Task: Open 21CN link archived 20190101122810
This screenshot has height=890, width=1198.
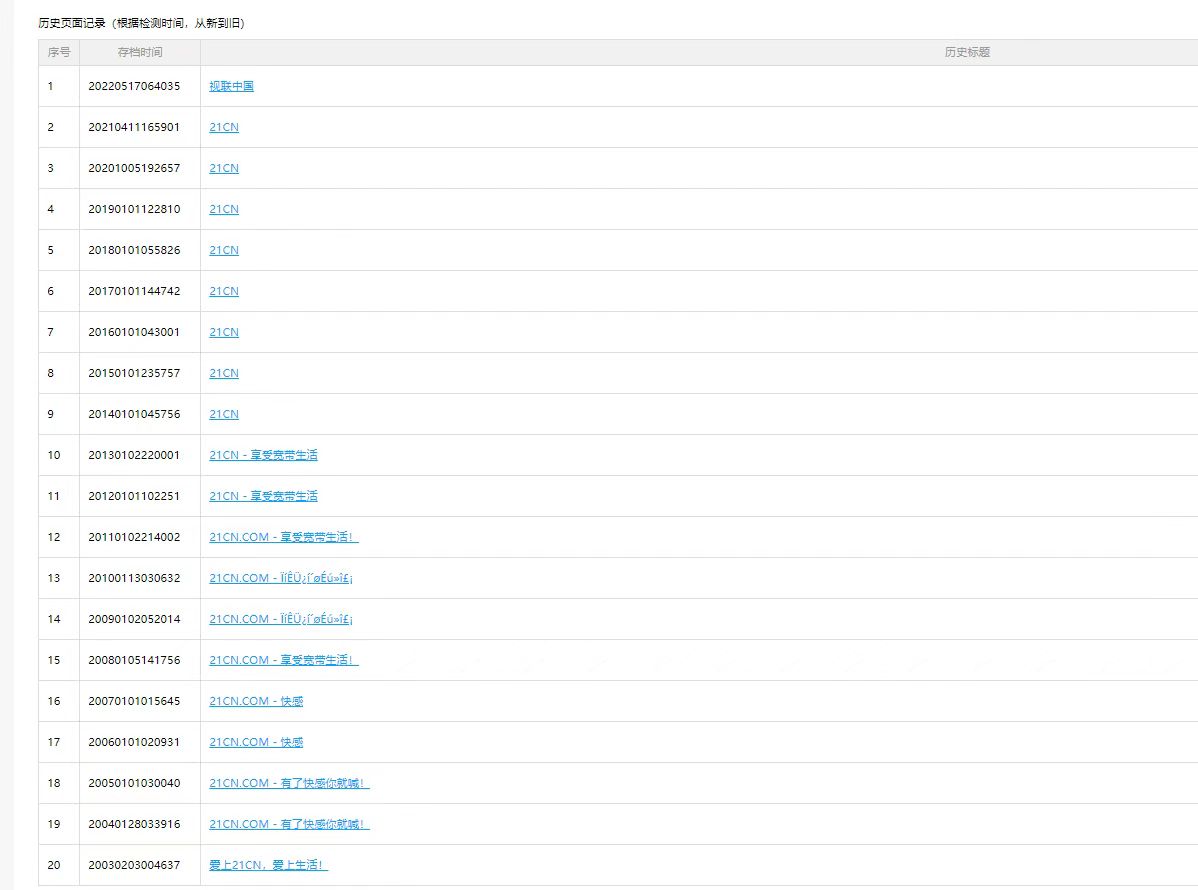Action: point(224,209)
